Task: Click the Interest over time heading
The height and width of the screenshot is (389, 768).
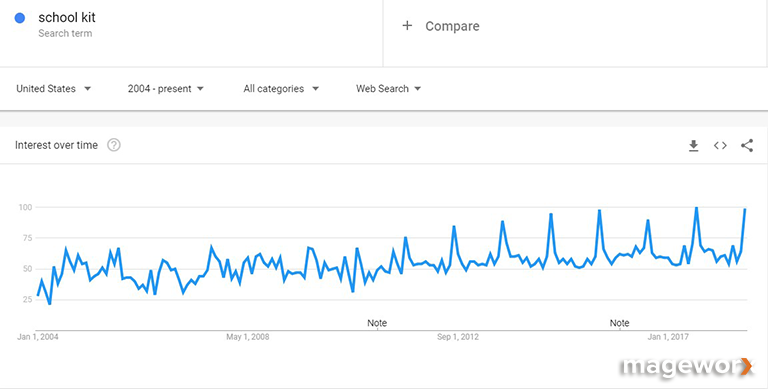Action: point(56,145)
